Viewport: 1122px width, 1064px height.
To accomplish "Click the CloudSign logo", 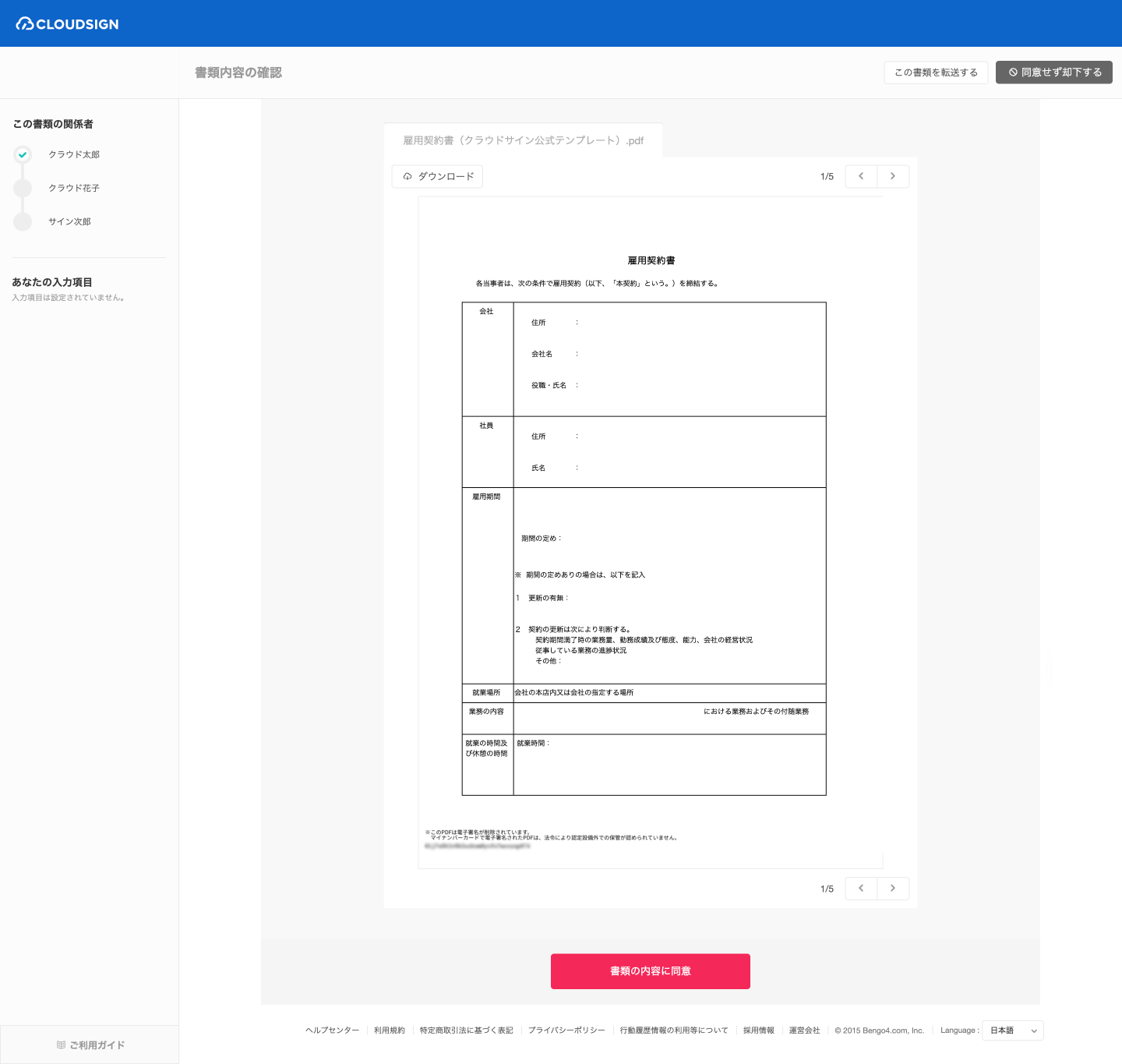I will (67, 24).
